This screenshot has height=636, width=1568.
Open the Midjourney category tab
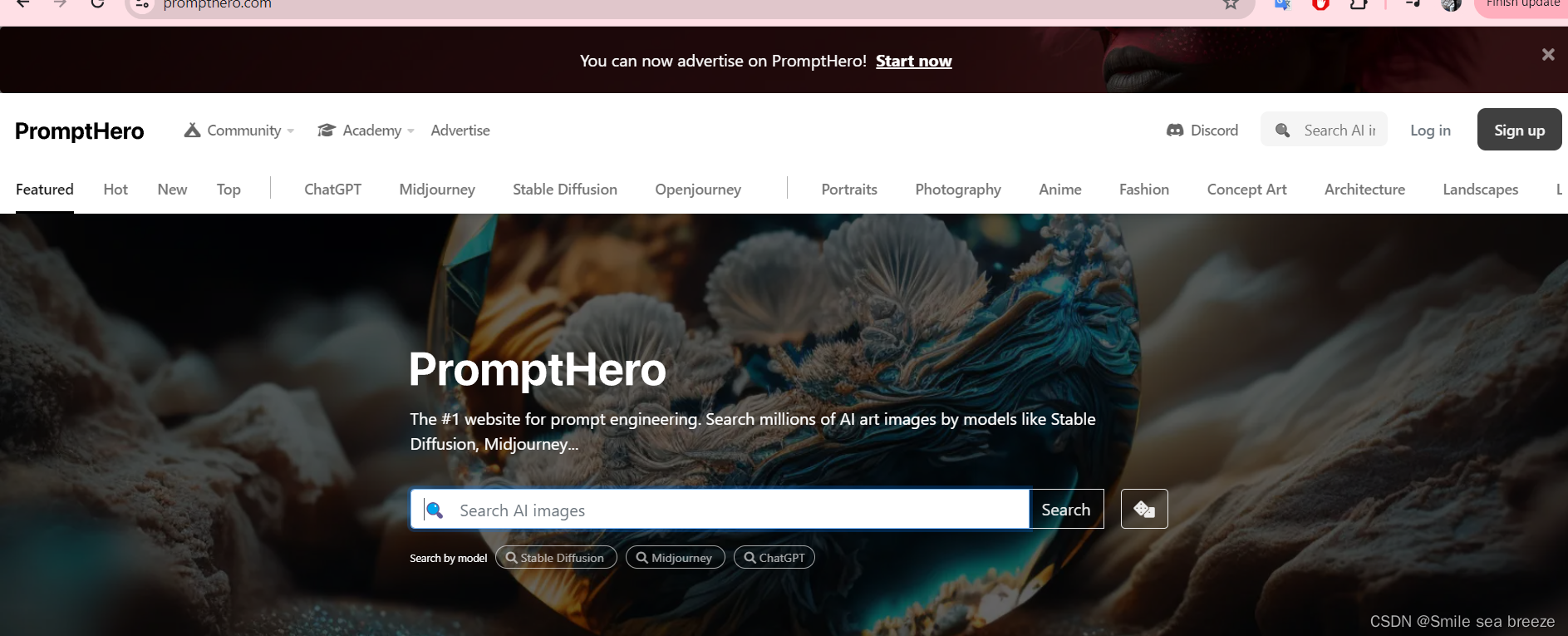[x=437, y=190]
